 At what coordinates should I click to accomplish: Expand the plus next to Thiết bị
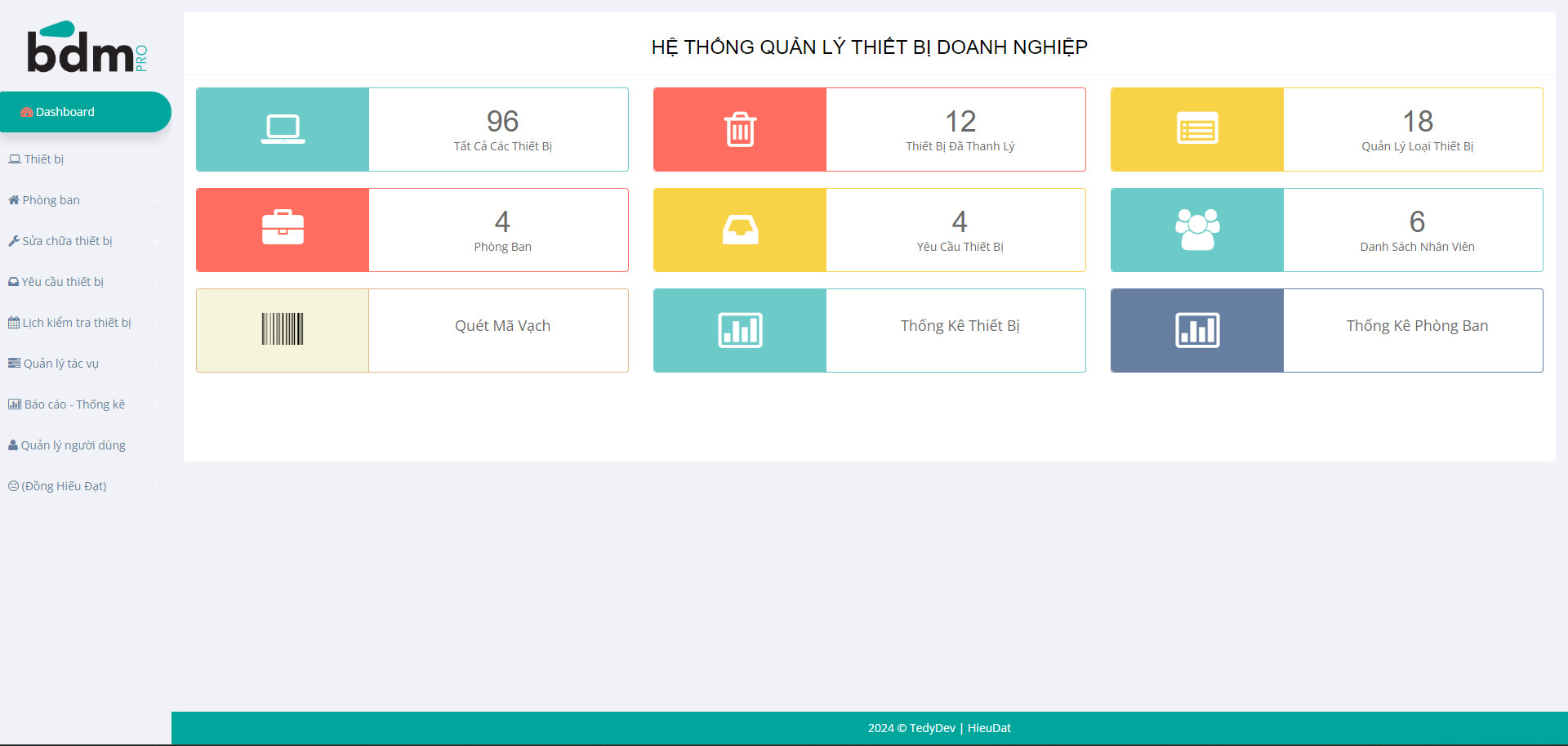coord(155,159)
